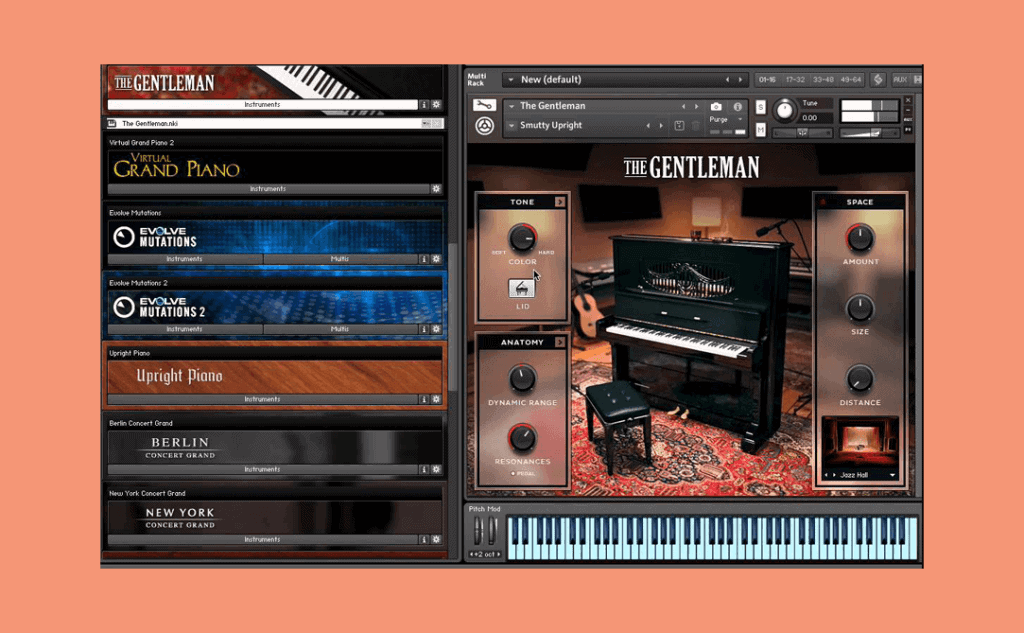
Task: Go to the next multi preset in New (default)
Action: 741,80
